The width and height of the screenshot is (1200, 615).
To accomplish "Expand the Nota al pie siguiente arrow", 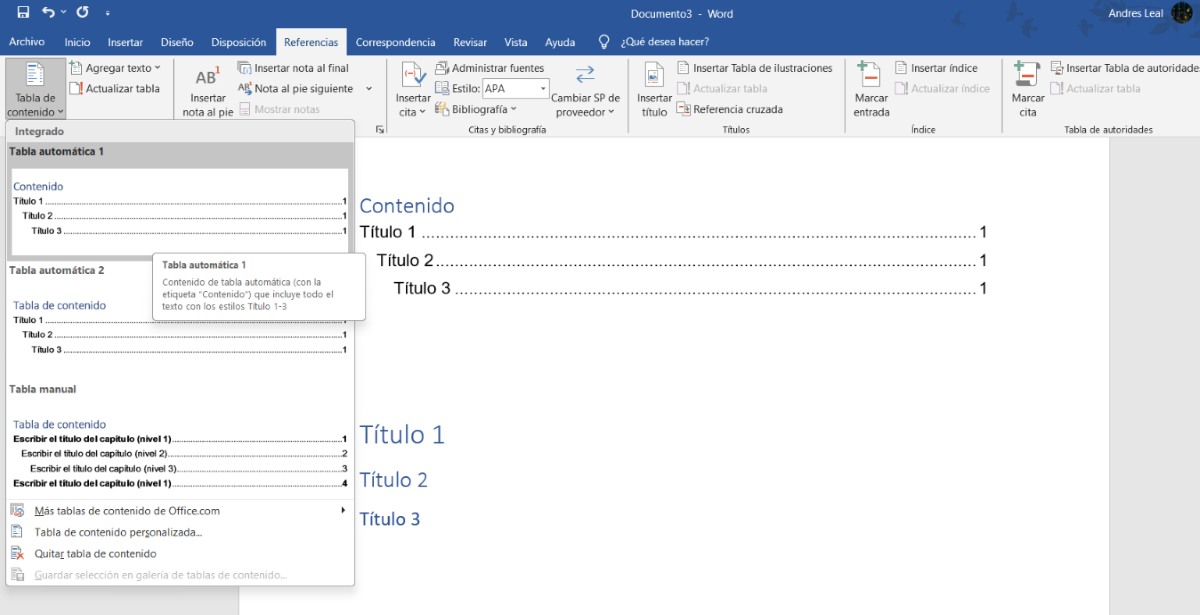I will click(x=369, y=89).
